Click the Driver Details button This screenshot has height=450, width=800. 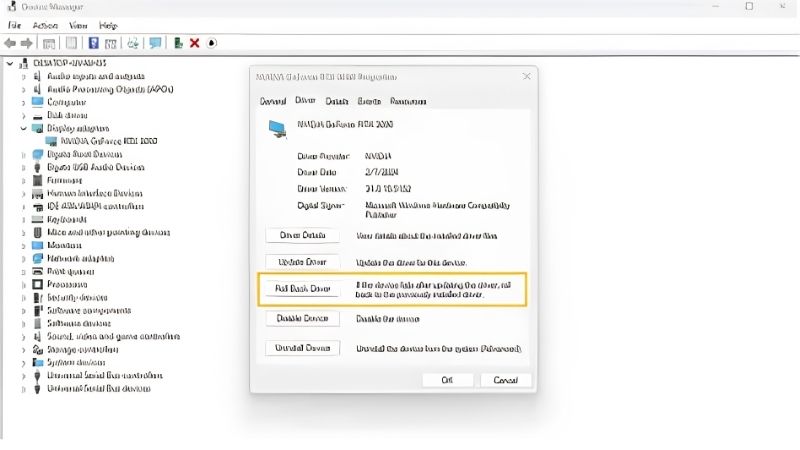[x=303, y=235]
